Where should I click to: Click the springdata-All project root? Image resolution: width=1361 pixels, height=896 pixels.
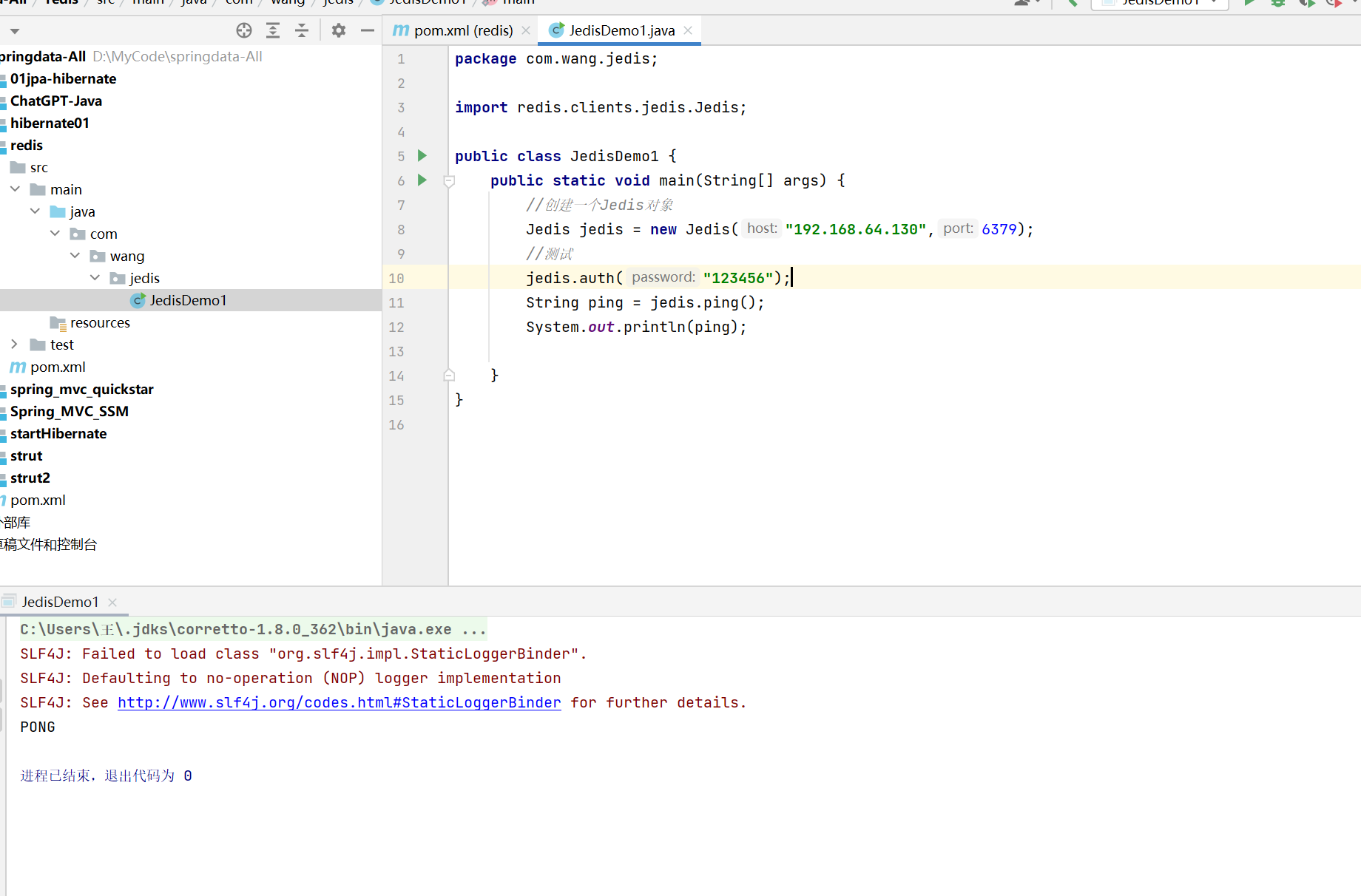coord(43,56)
